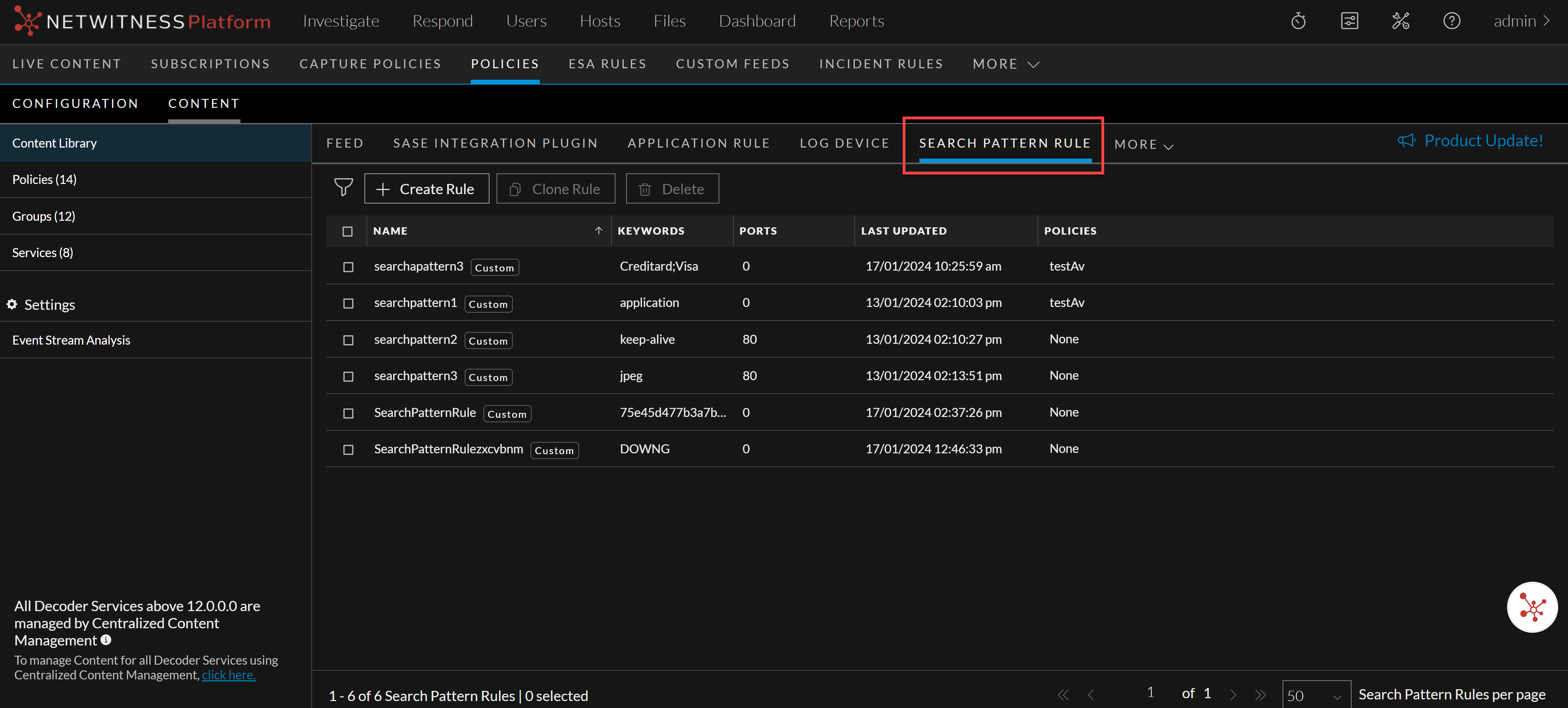1568x708 pixels.
Task: Expand the MORE content type dropdown
Action: [1143, 145]
